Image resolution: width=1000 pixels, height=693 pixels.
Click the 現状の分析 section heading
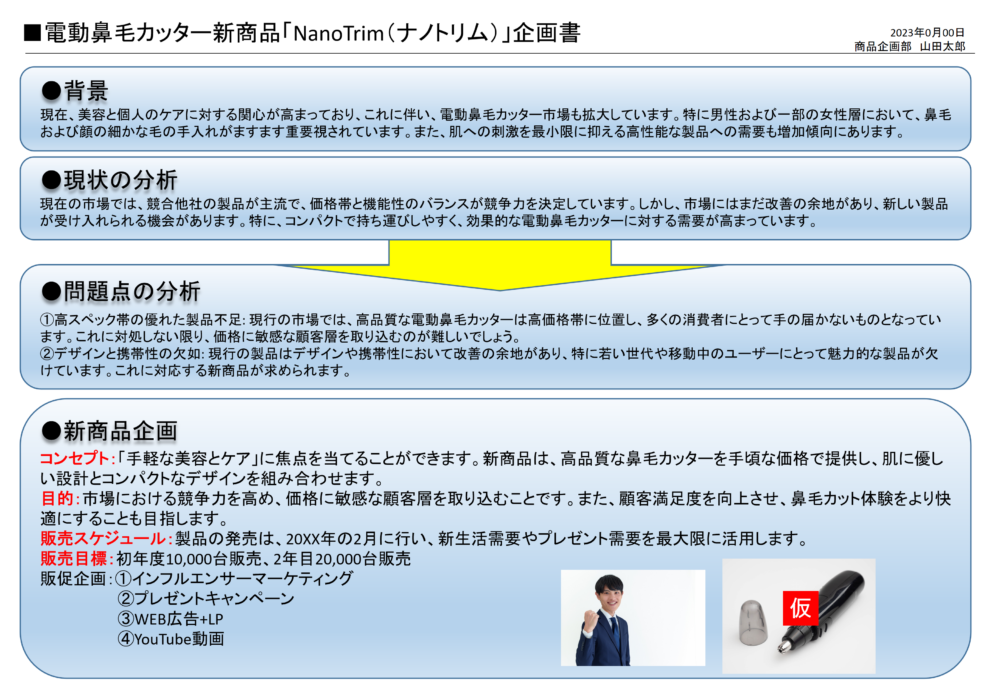click(x=109, y=180)
